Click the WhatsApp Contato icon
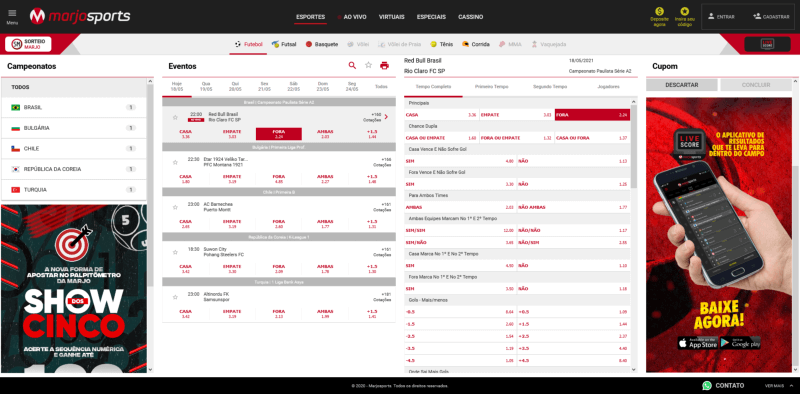Image resolution: width=800 pixels, height=394 pixels. (707, 385)
